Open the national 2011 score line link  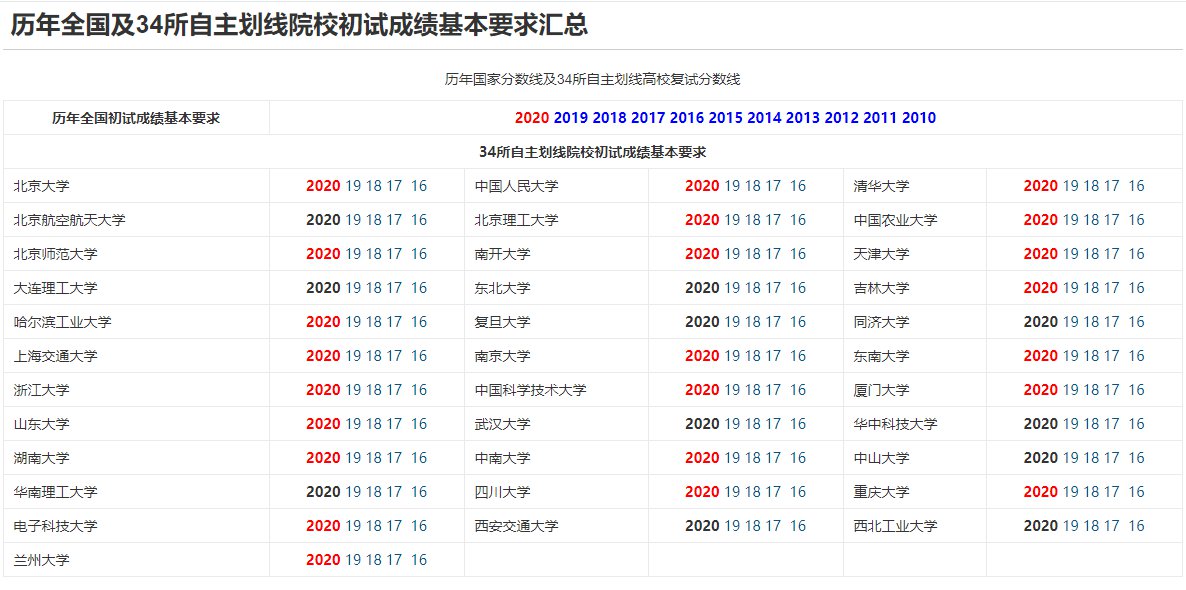(x=880, y=118)
